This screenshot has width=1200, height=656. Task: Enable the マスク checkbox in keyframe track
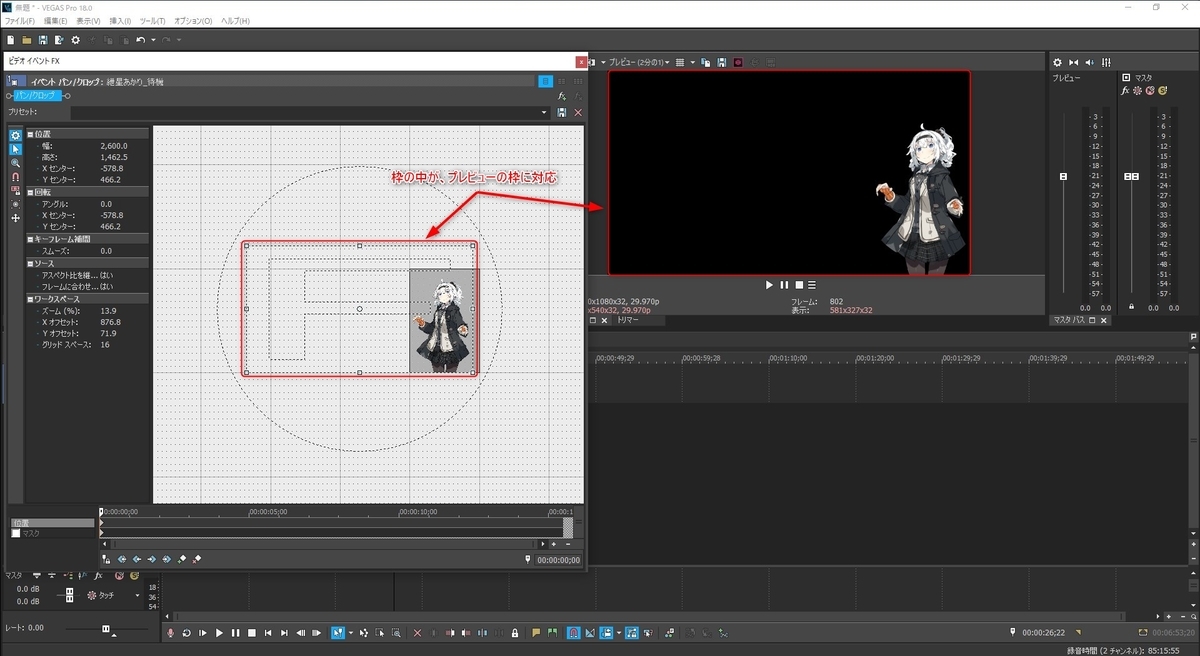tap(15, 534)
